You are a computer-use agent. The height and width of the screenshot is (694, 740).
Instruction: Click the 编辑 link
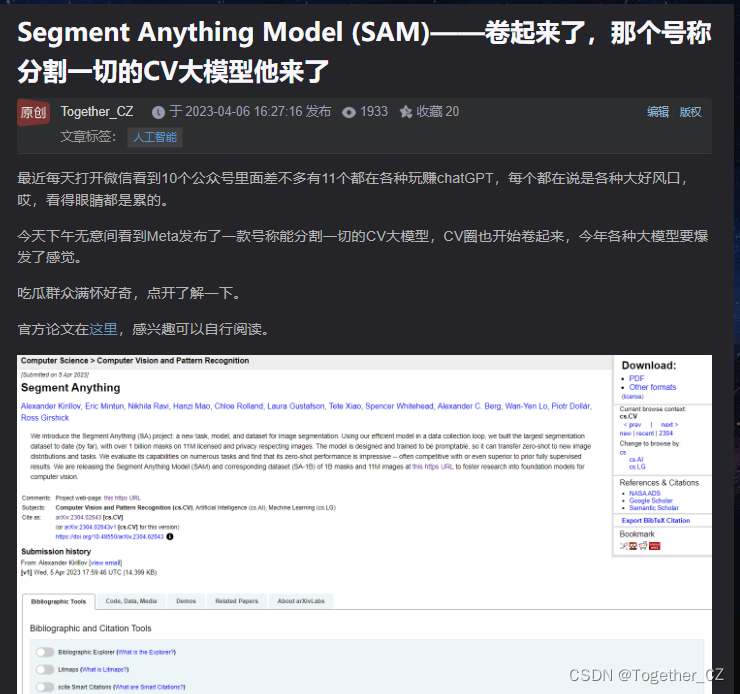point(657,112)
